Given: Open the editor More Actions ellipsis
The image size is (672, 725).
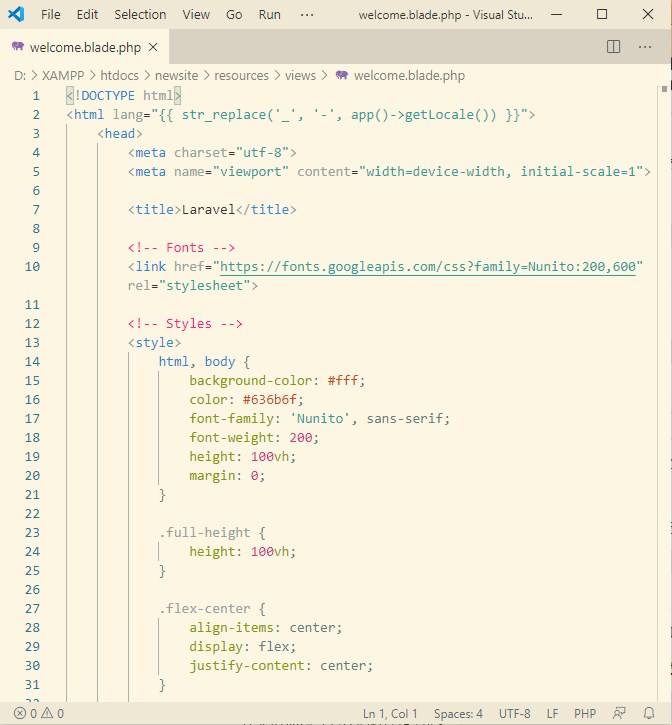Looking at the screenshot, I should click(648, 47).
